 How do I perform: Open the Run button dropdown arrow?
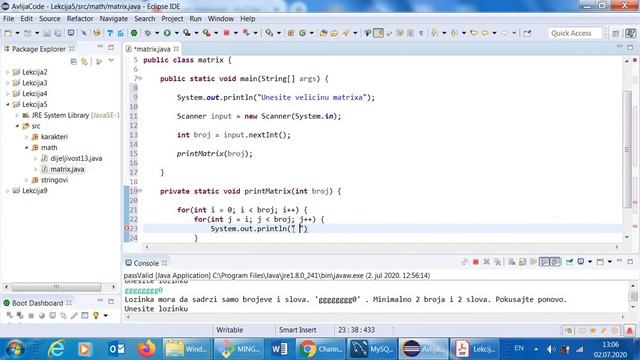point(177,33)
